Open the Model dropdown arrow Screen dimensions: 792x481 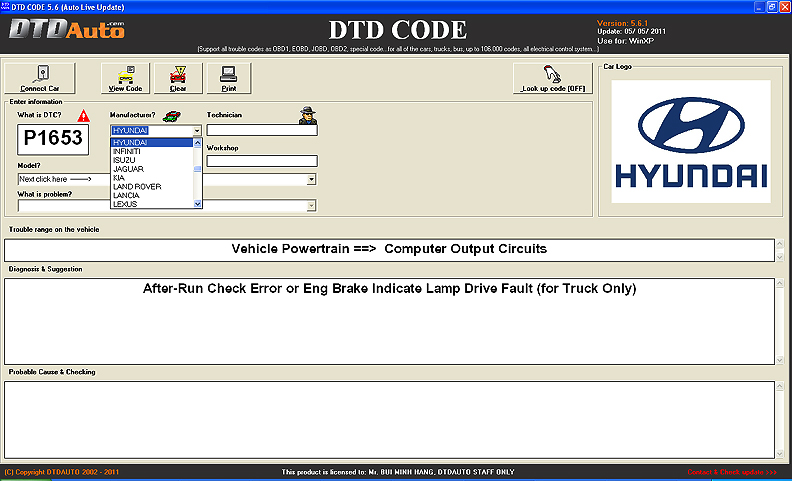click(312, 179)
